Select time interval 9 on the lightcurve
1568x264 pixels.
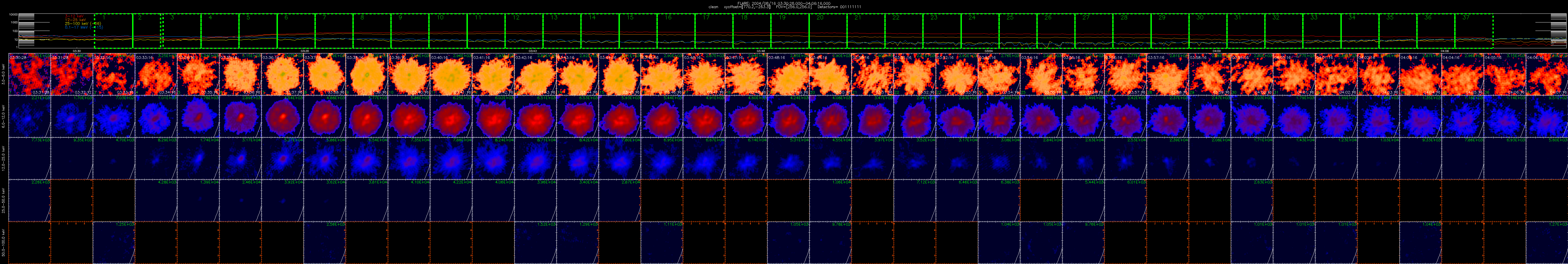[x=410, y=31]
